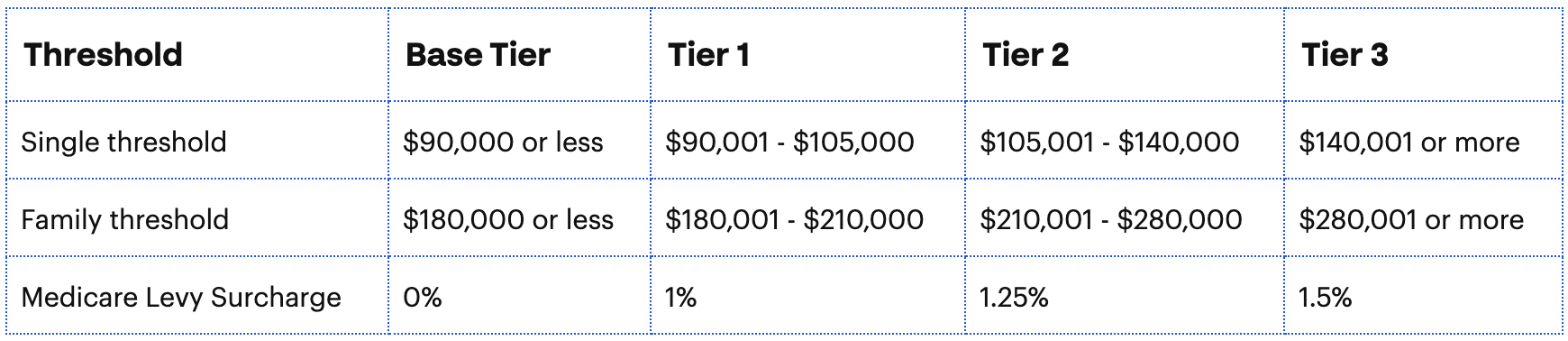Click the Threshold column header
Image resolution: width=1568 pixels, height=341 pixels.
[197, 55]
